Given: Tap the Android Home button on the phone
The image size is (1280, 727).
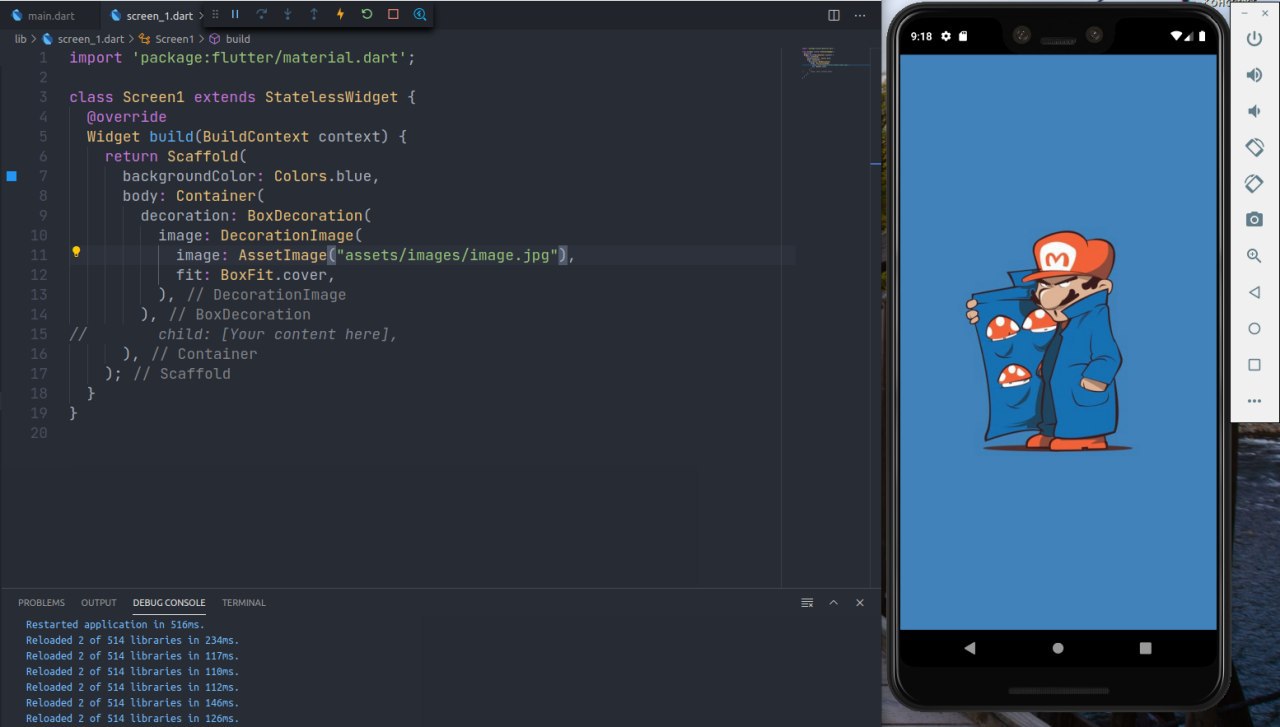Looking at the screenshot, I should tap(1058, 648).
